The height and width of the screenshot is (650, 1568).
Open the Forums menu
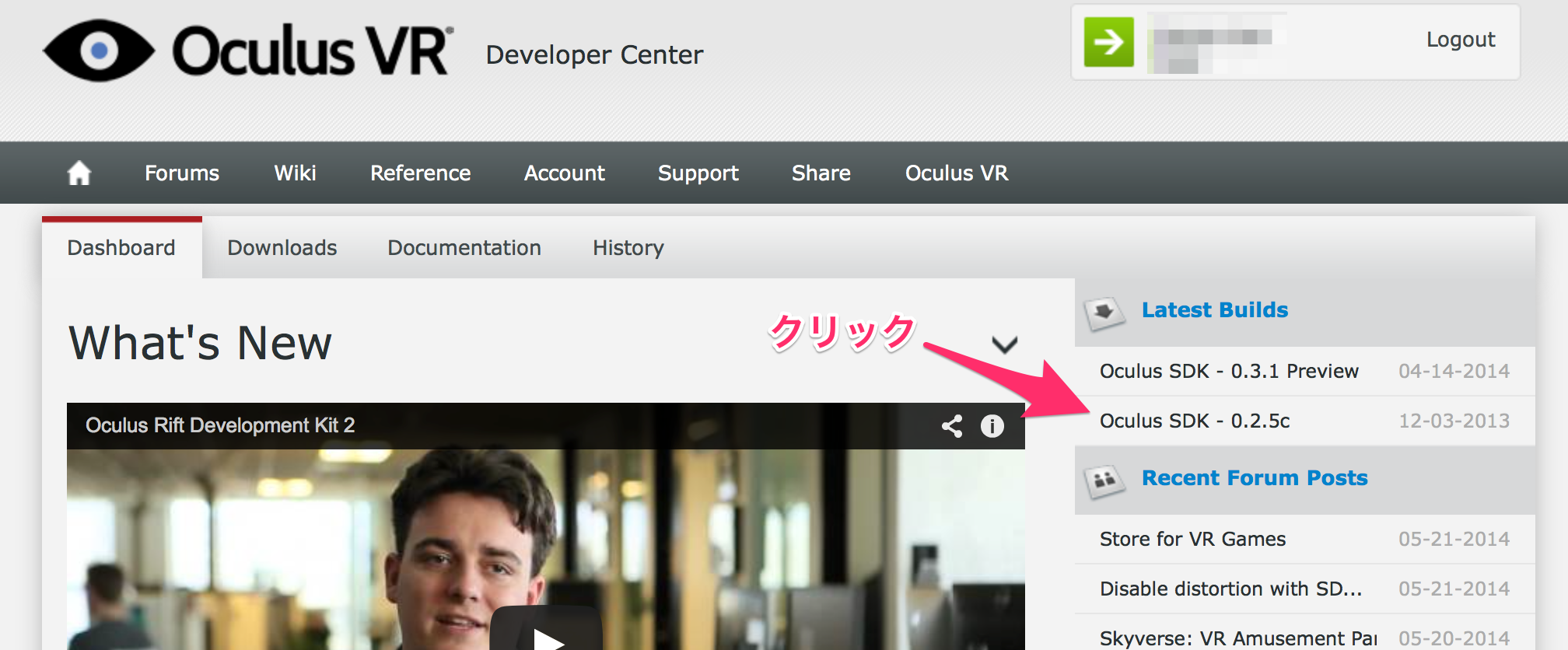click(x=182, y=173)
